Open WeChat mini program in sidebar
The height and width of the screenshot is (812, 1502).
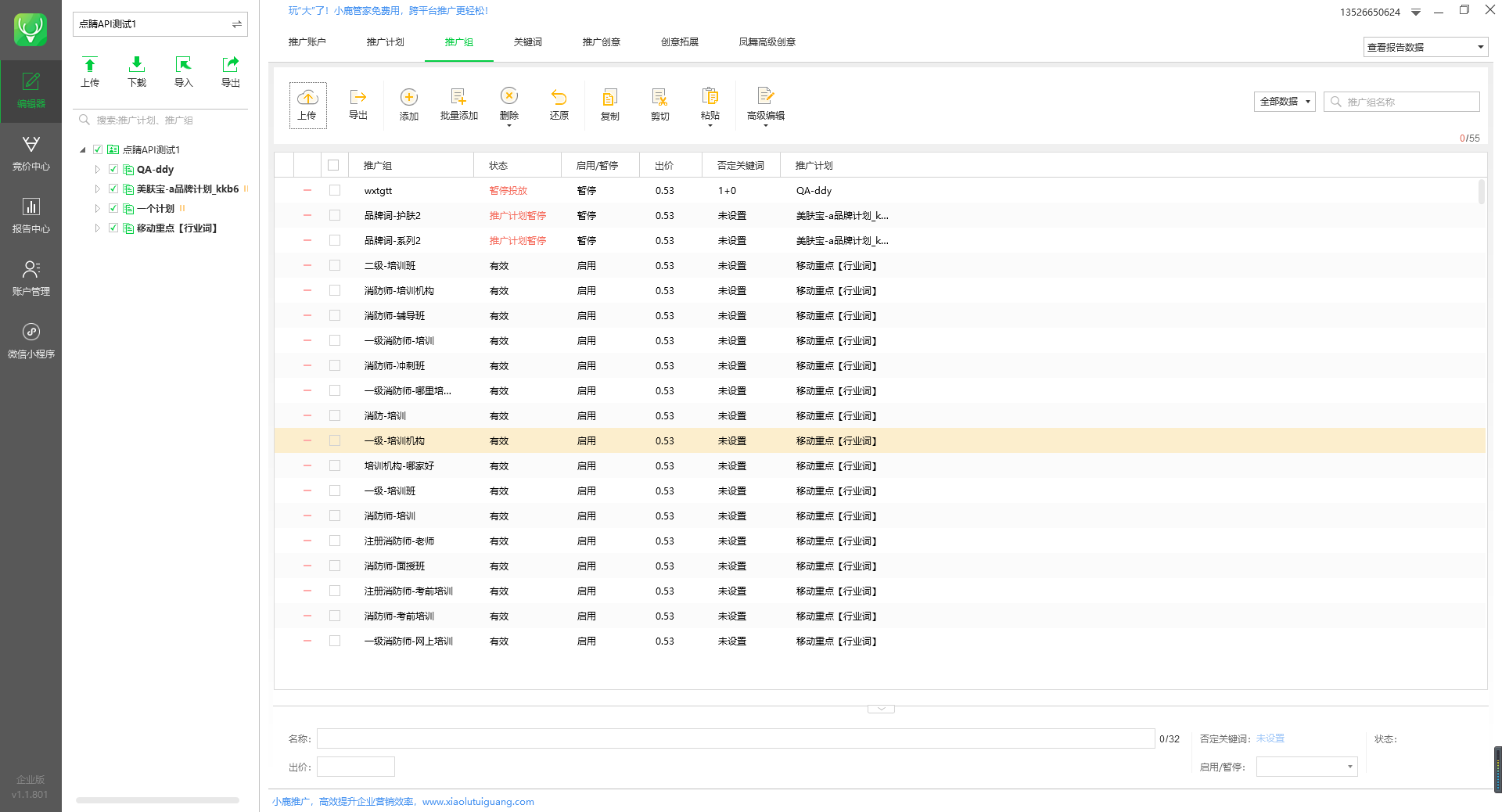(31, 342)
